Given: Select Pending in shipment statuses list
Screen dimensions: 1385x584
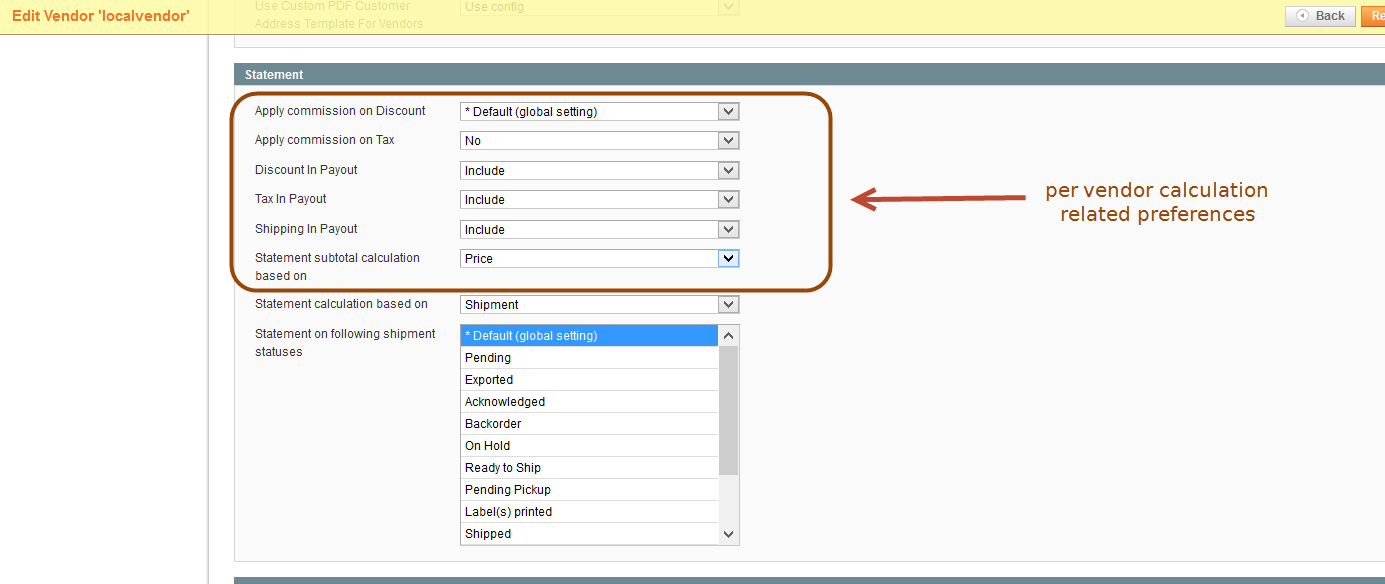Looking at the screenshot, I should [589, 358].
